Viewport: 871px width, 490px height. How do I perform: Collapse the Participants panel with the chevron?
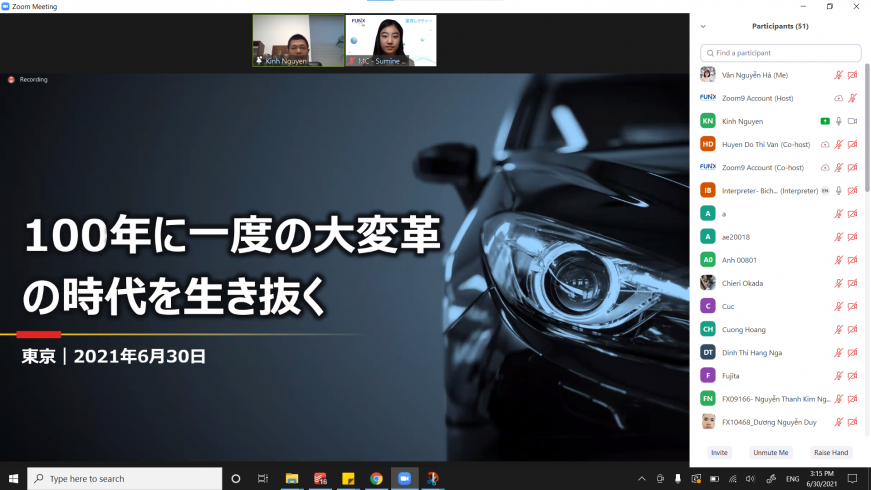[703, 26]
